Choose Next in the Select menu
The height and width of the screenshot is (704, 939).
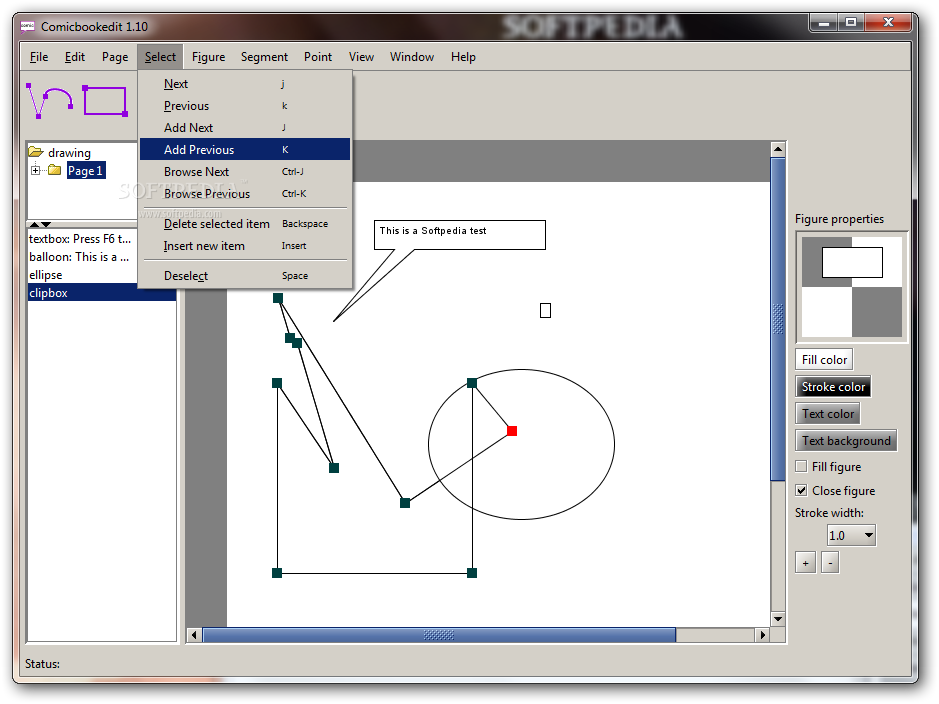[245, 84]
